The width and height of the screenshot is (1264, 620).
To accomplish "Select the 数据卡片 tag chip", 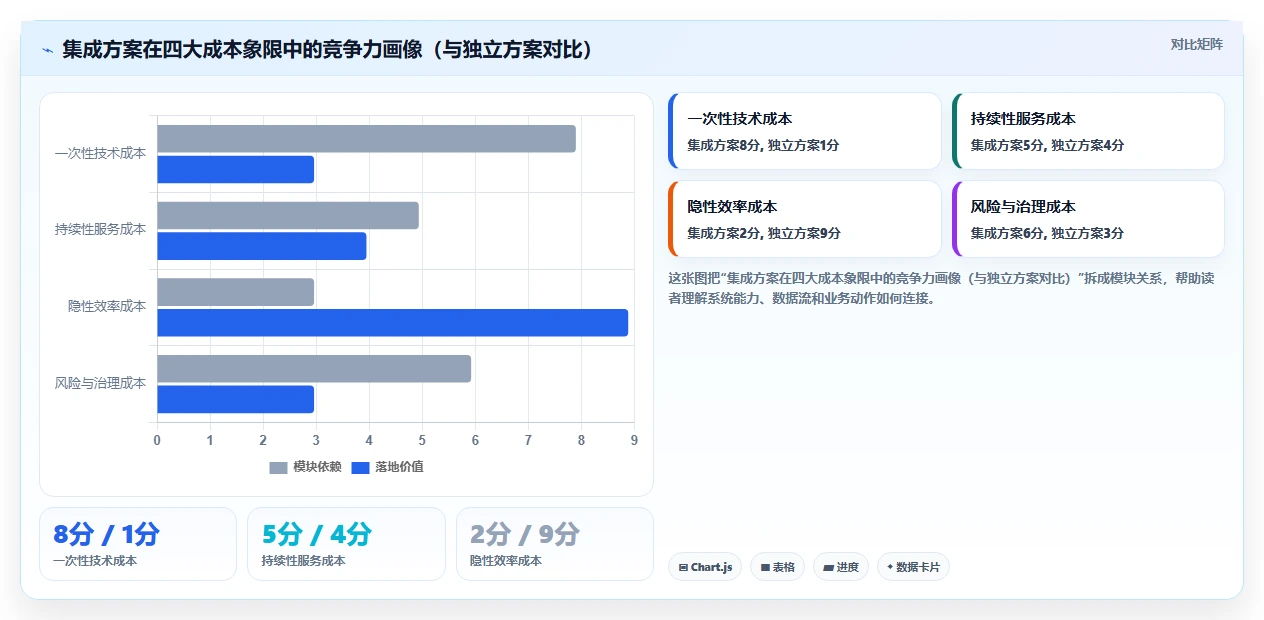I will (x=913, y=567).
